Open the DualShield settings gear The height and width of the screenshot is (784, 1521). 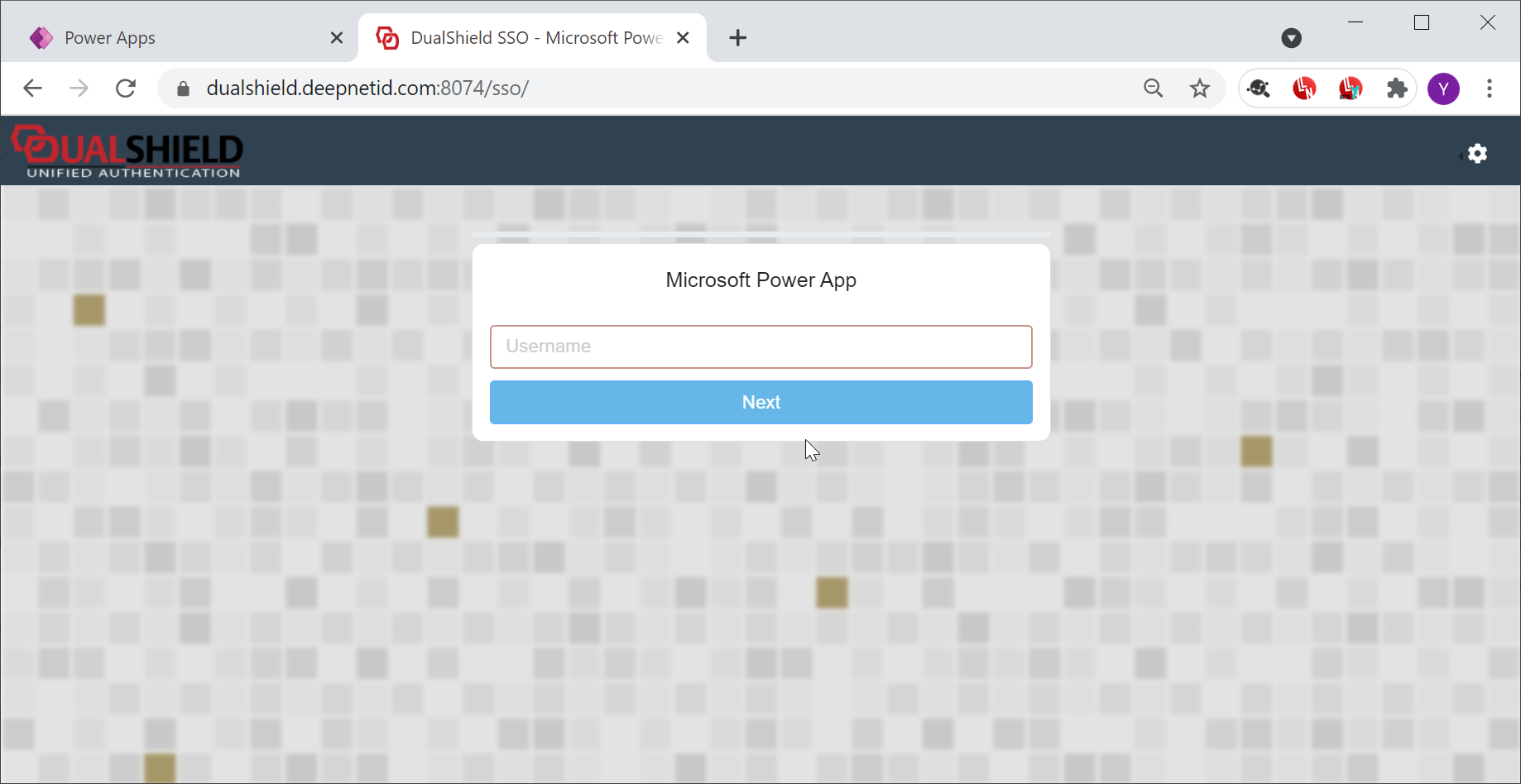[1477, 154]
